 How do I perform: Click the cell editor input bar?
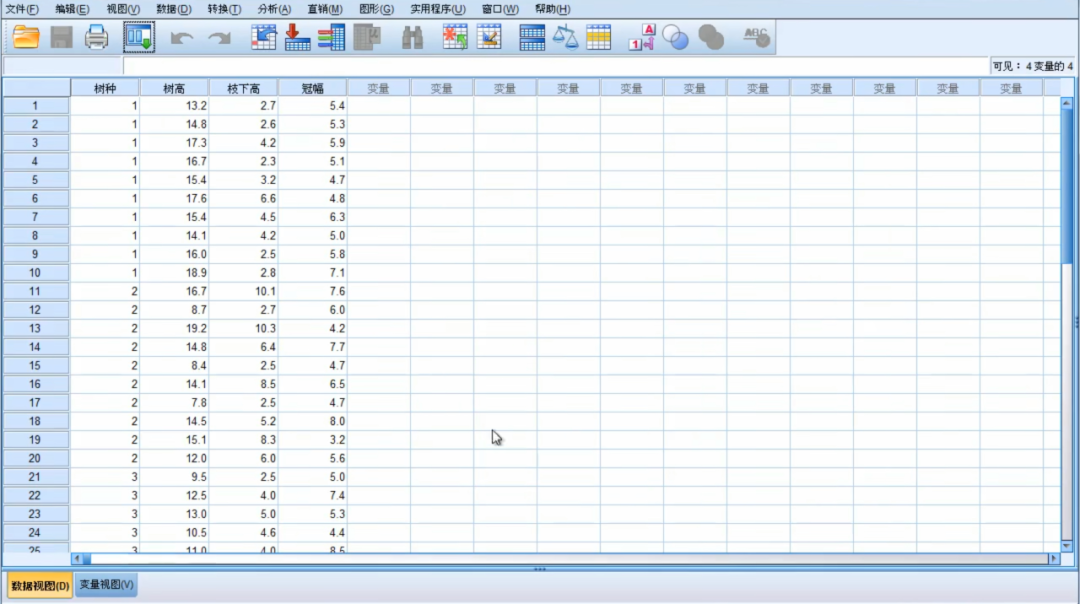click(x=550, y=66)
